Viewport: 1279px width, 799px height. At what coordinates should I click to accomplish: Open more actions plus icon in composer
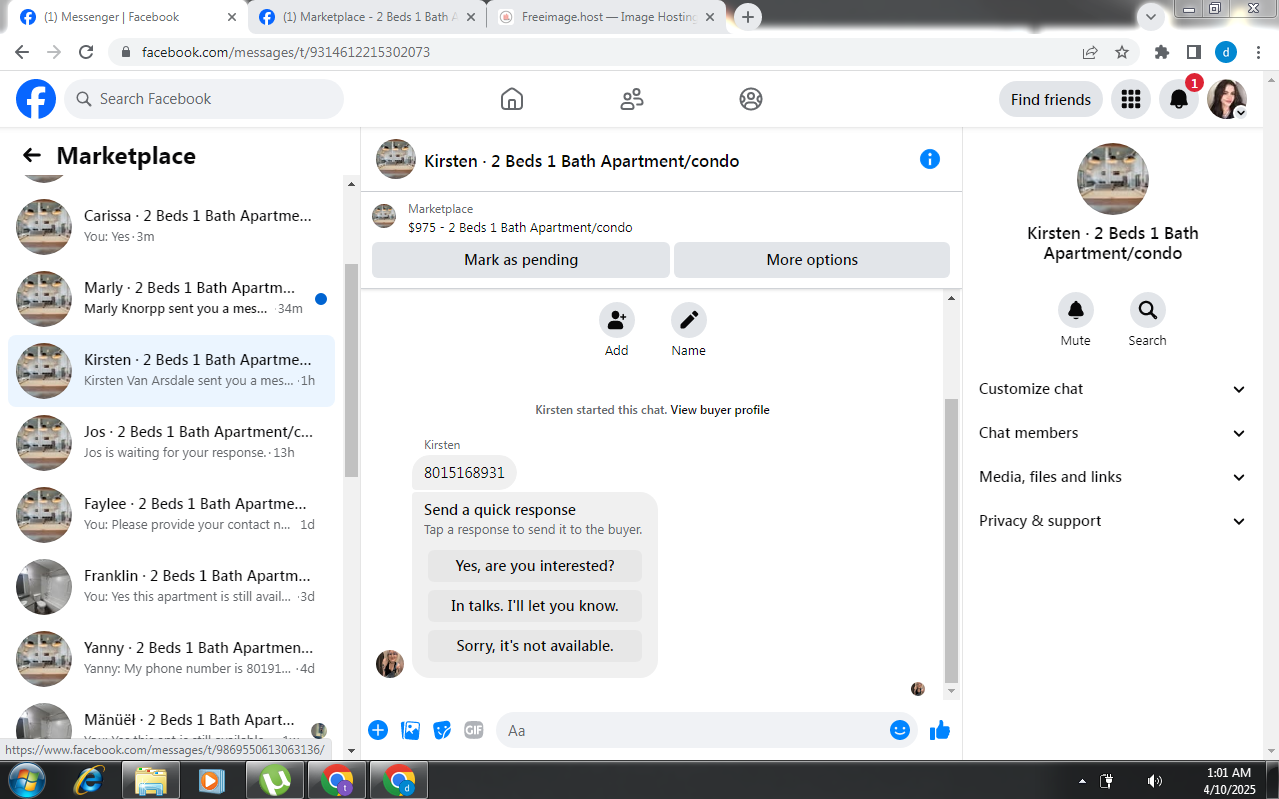click(378, 730)
